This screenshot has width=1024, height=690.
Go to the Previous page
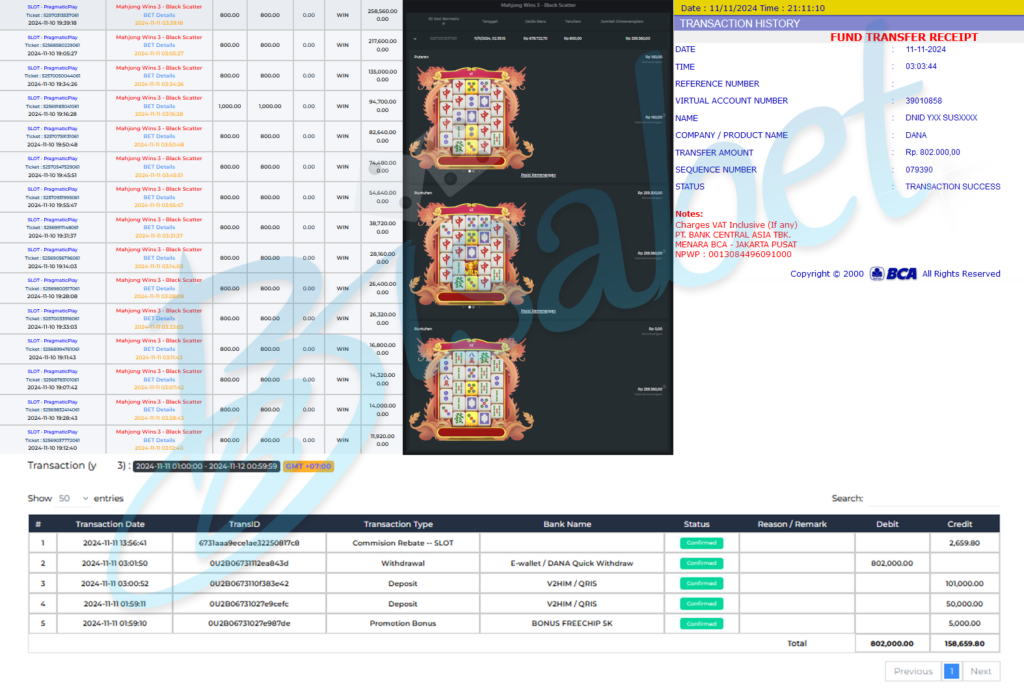click(913, 671)
